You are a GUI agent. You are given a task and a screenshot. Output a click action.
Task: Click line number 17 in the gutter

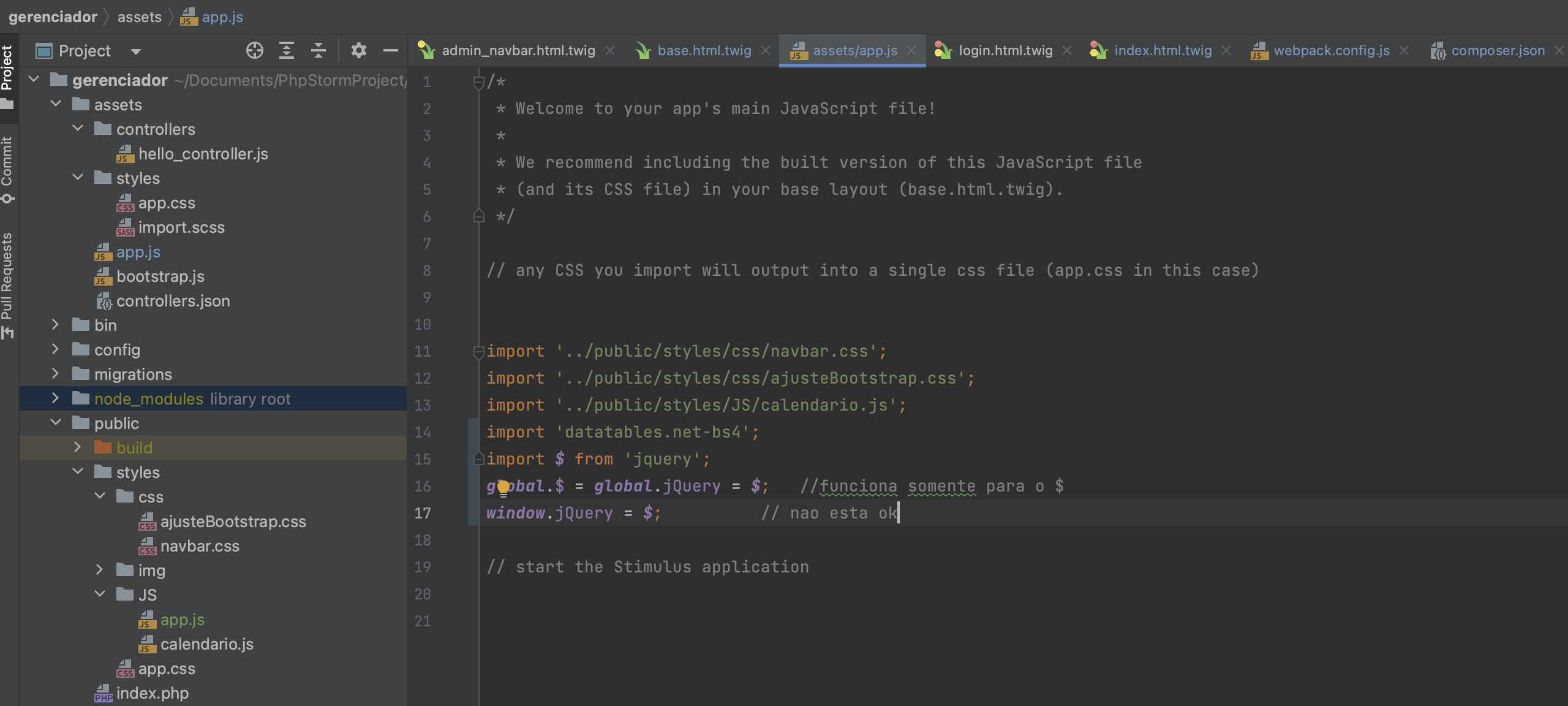[423, 513]
